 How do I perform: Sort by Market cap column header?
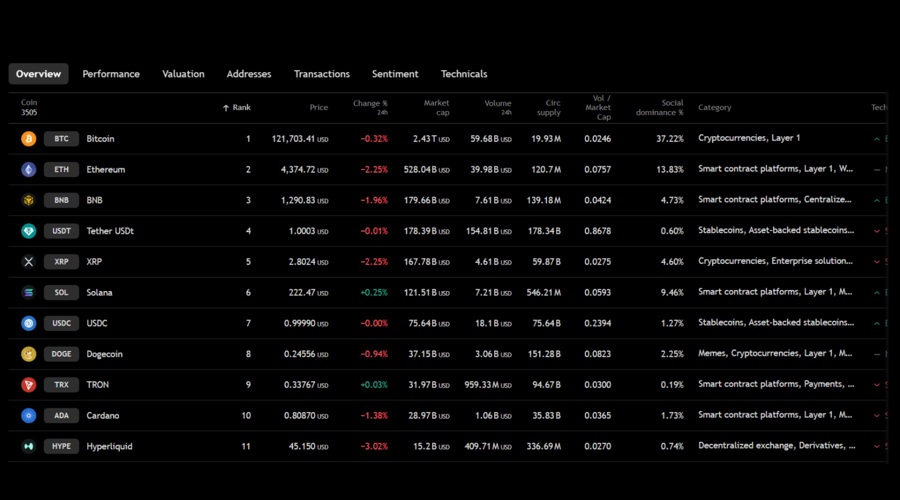pos(436,107)
